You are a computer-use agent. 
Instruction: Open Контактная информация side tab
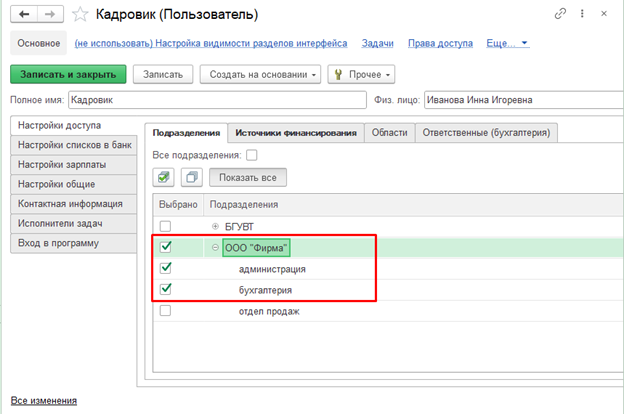74,204
